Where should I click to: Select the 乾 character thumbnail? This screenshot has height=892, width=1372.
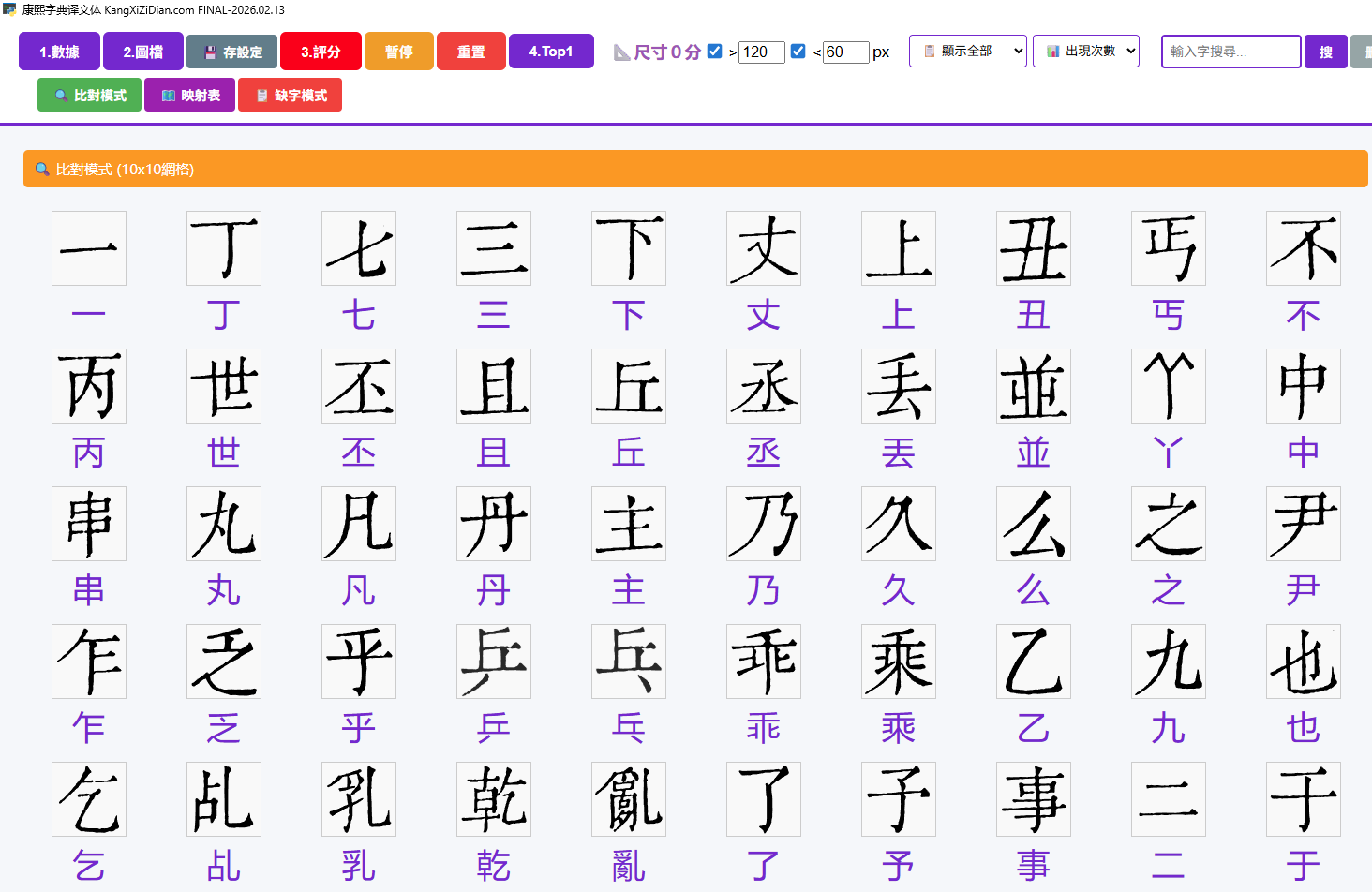(x=494, y=800)
